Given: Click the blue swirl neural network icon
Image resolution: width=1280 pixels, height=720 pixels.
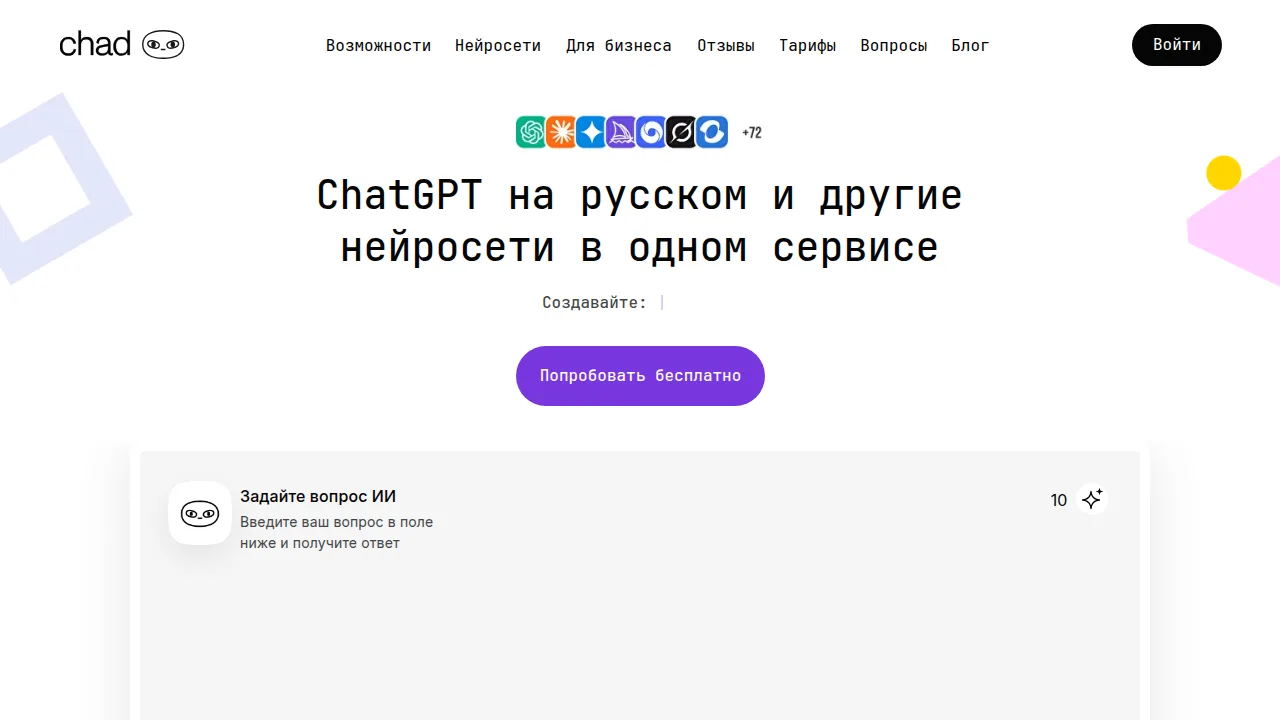Looking at the screenshot, I should tap(651, 132).
